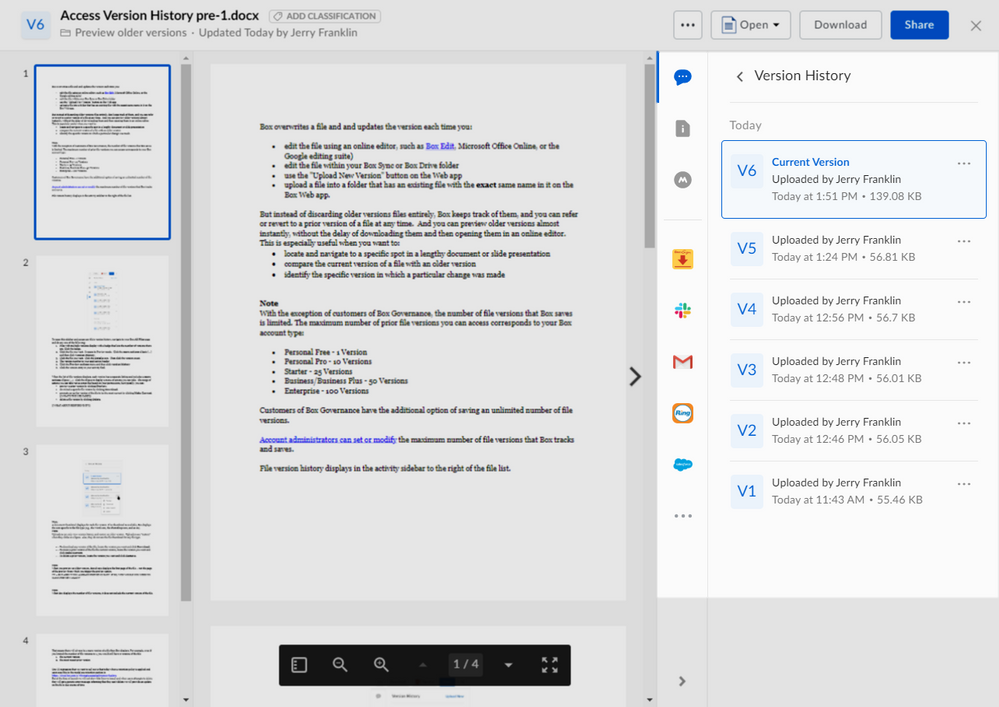
Task: Open the Gmail integration icon
Action: tap(682, 362)
